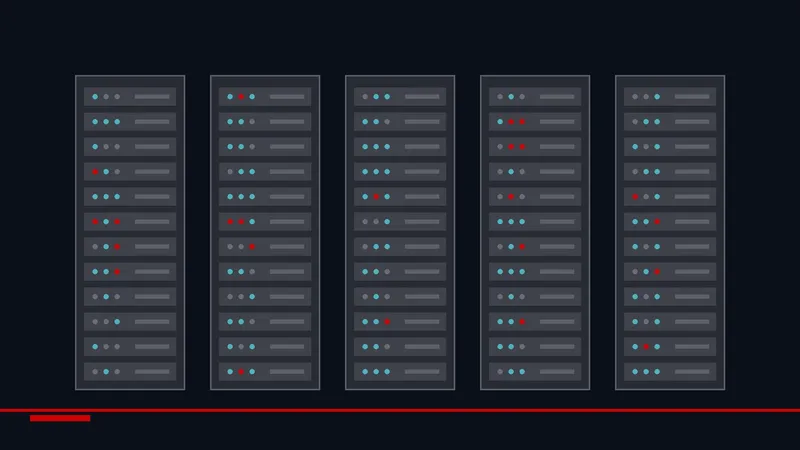800x450 pixels.
Task: Select the fourth rack's unit with blue-red-red lights
Action: click(535, 121)
